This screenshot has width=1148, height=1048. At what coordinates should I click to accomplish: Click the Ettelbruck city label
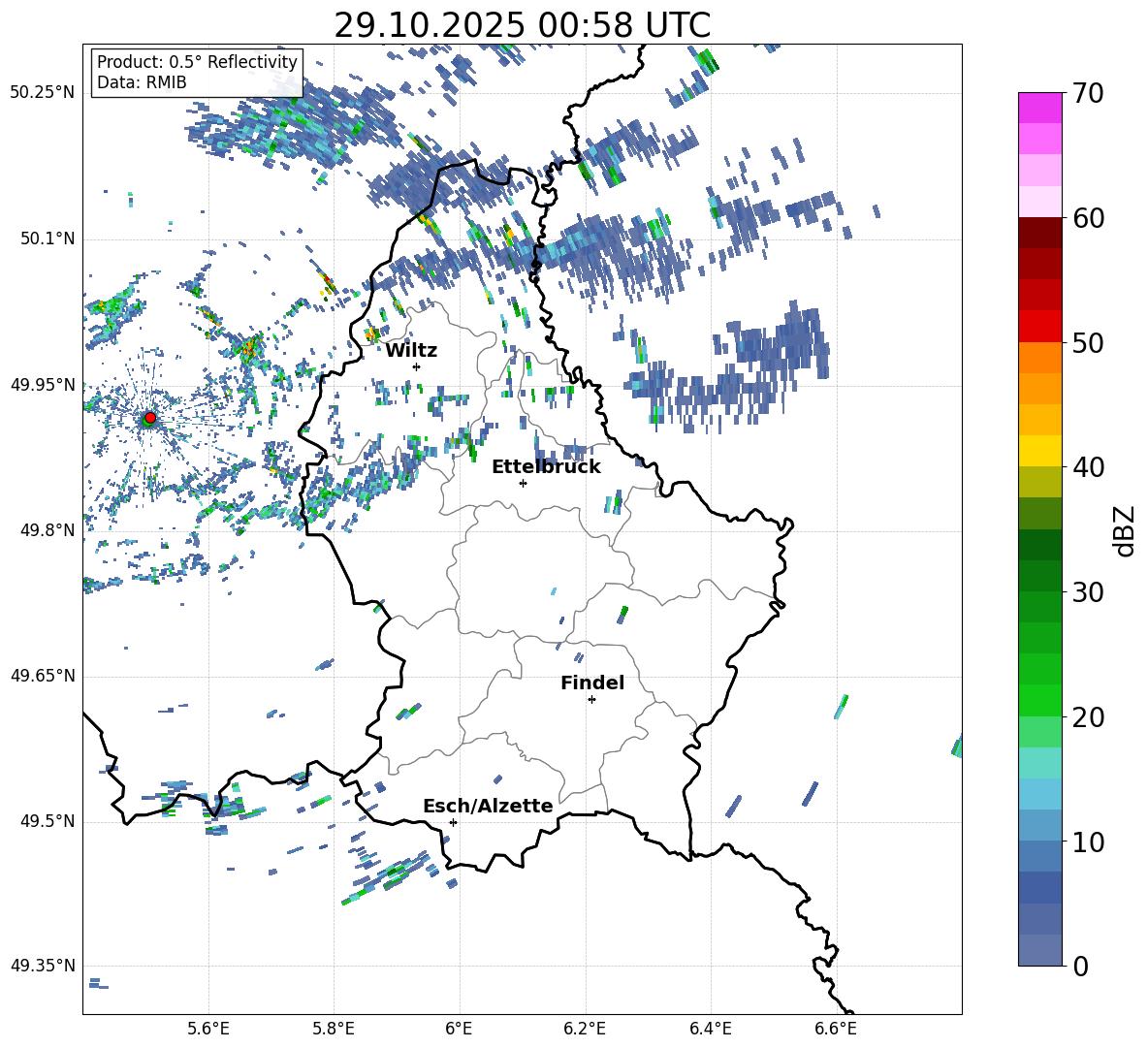coord(546,467)
